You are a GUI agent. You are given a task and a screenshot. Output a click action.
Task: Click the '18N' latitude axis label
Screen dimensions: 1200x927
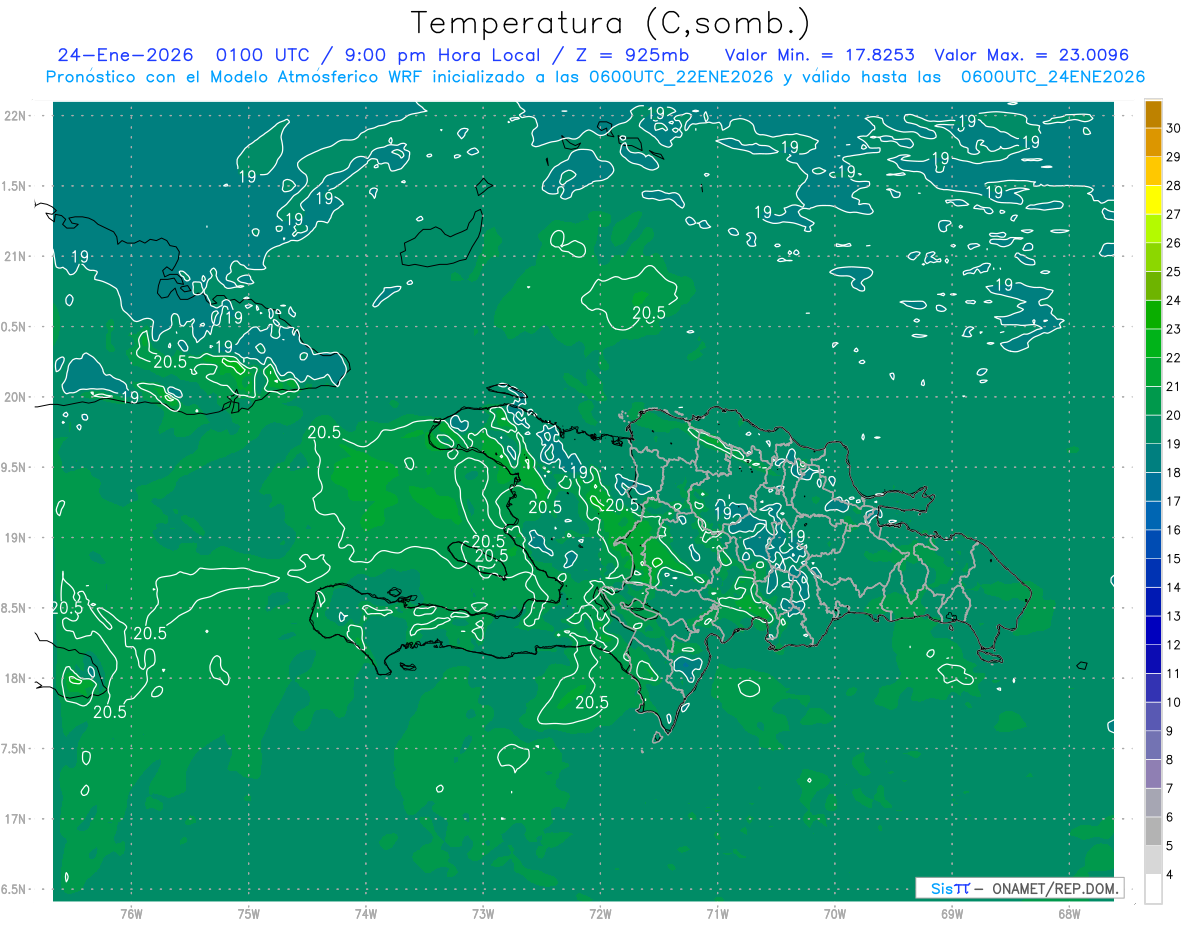pos(17,678)
